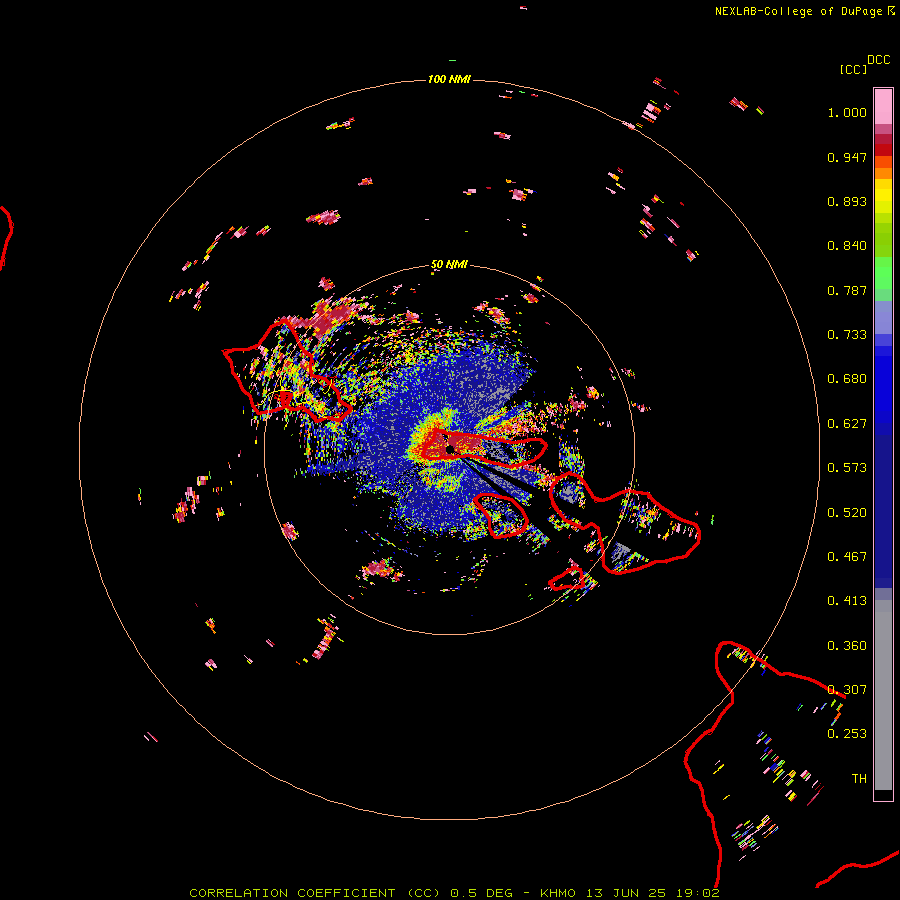
Task: Select the 0.253 scale value
Action: coord(847,734)
